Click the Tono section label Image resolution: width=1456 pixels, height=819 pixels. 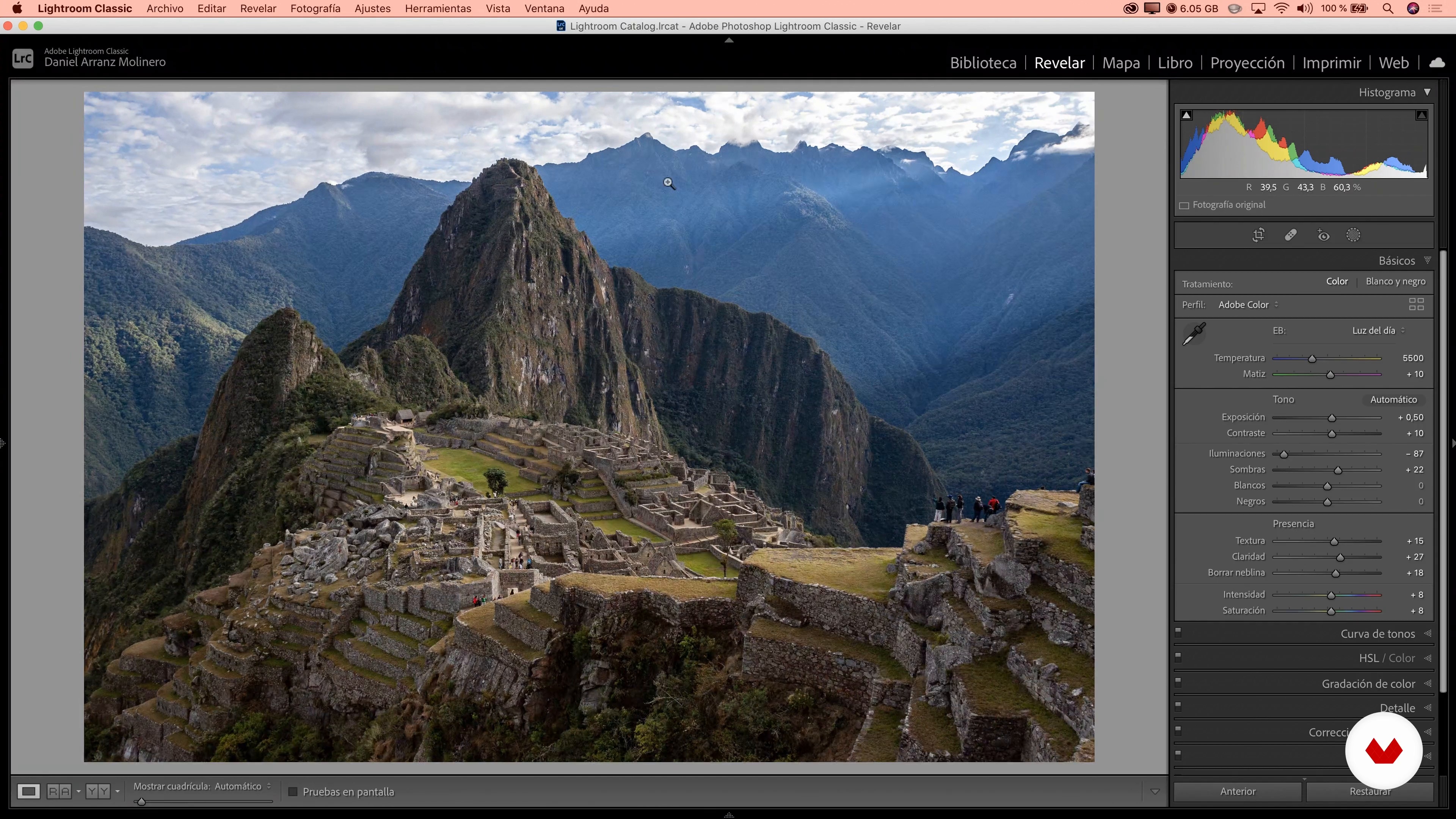pos(1283,400)
